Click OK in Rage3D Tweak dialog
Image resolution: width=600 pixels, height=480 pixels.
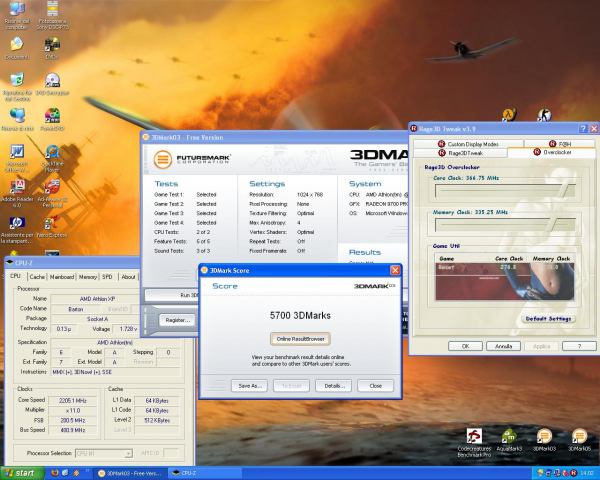tap(465, 346)
